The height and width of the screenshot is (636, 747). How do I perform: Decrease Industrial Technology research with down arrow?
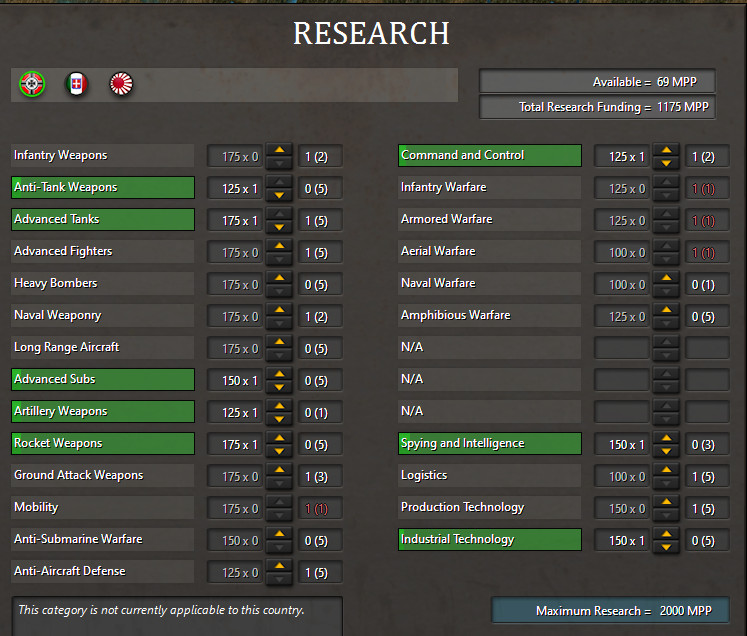point(666,547)
